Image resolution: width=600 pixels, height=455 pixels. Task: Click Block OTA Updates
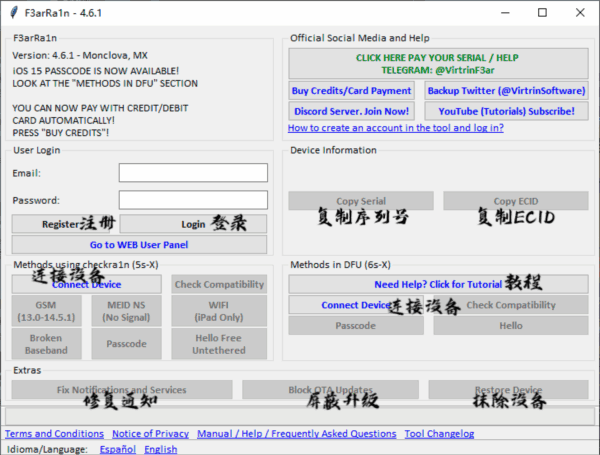point(330,390)
